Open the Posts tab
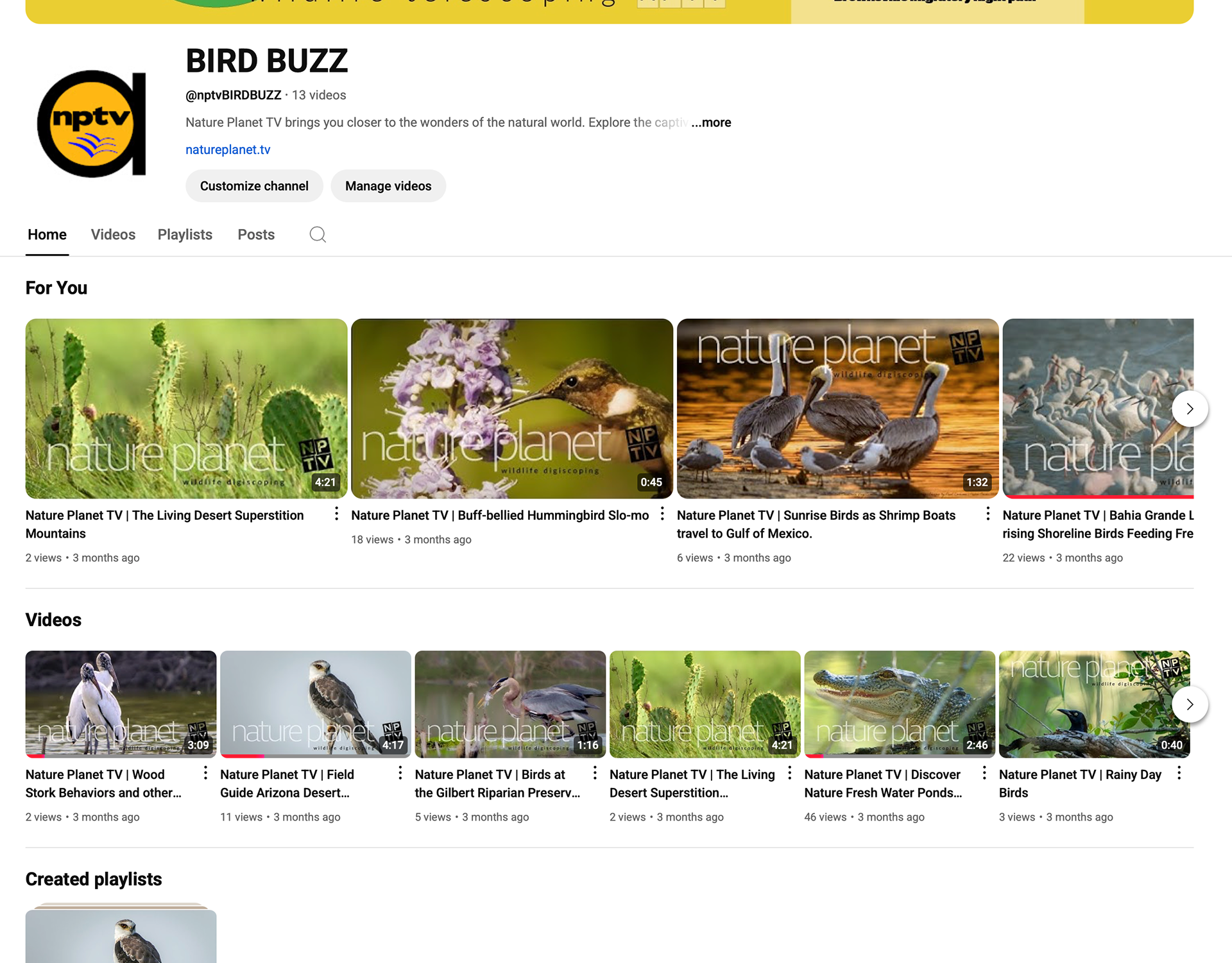 (256, 235)
